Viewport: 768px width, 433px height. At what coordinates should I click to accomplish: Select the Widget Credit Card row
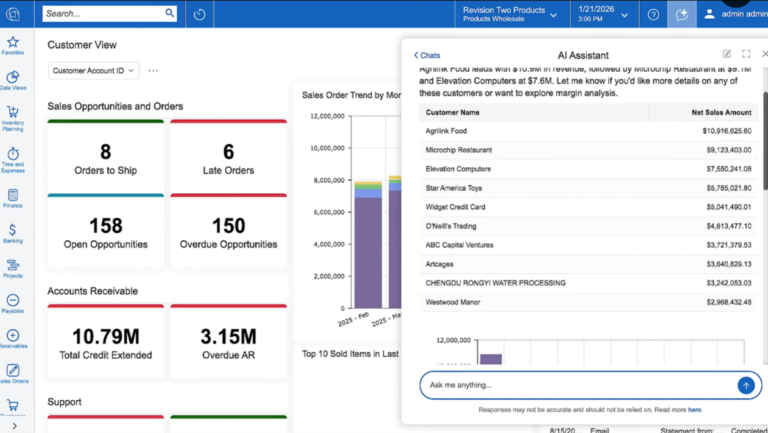(x=589, y=207)
